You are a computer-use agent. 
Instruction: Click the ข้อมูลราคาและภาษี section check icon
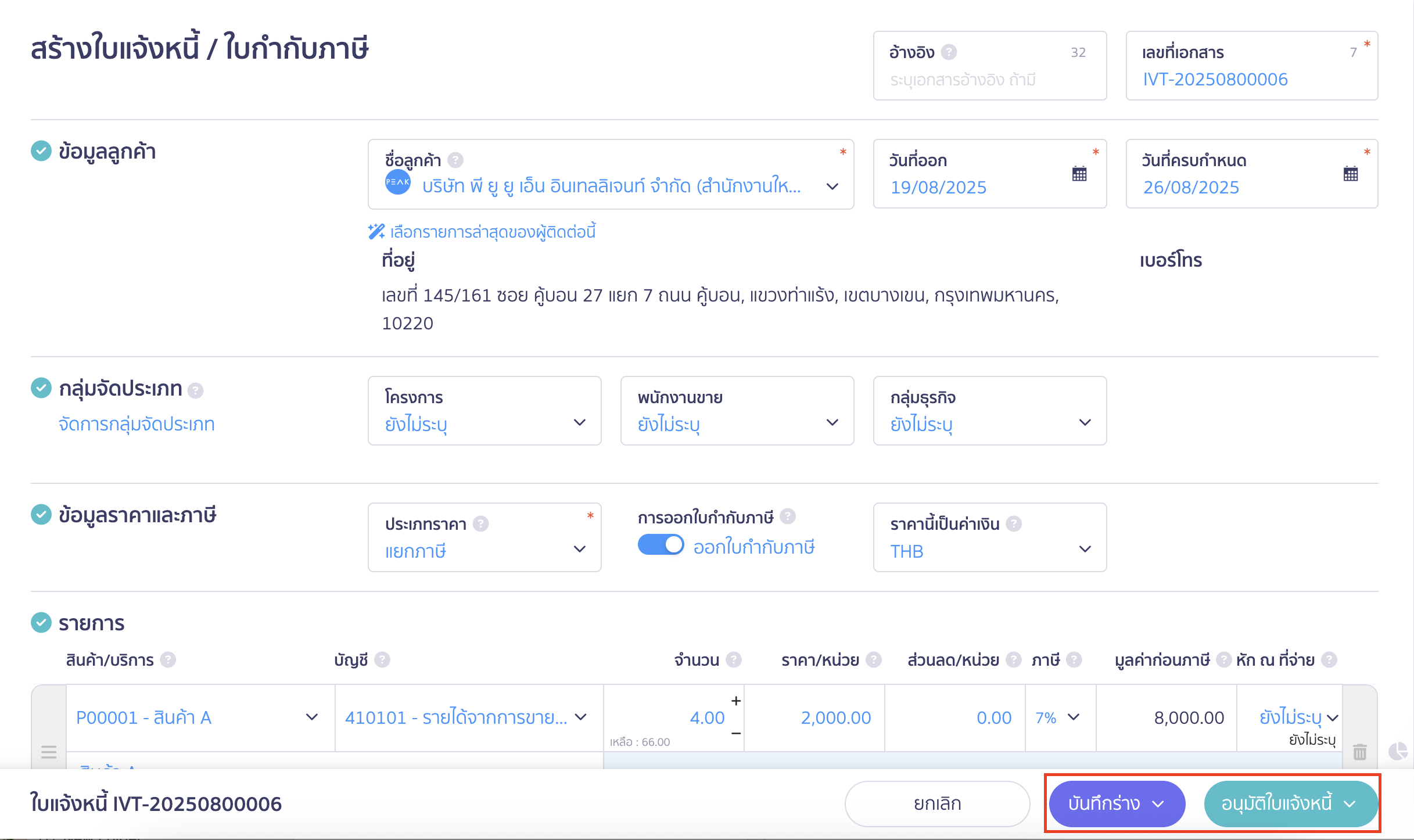[x=41, y=515]
